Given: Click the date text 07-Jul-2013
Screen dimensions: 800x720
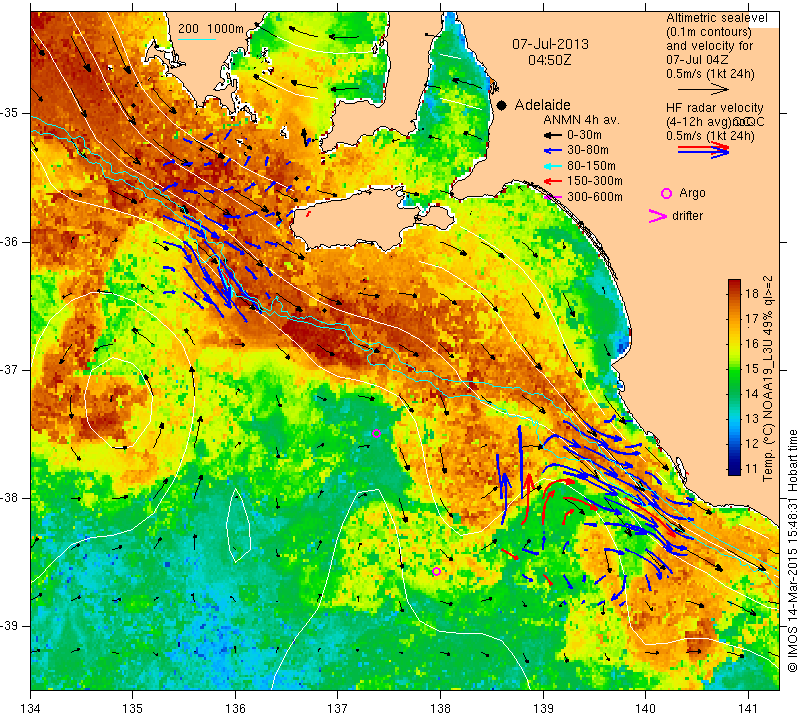Looking at the screenshot, I should pos(550,44).
